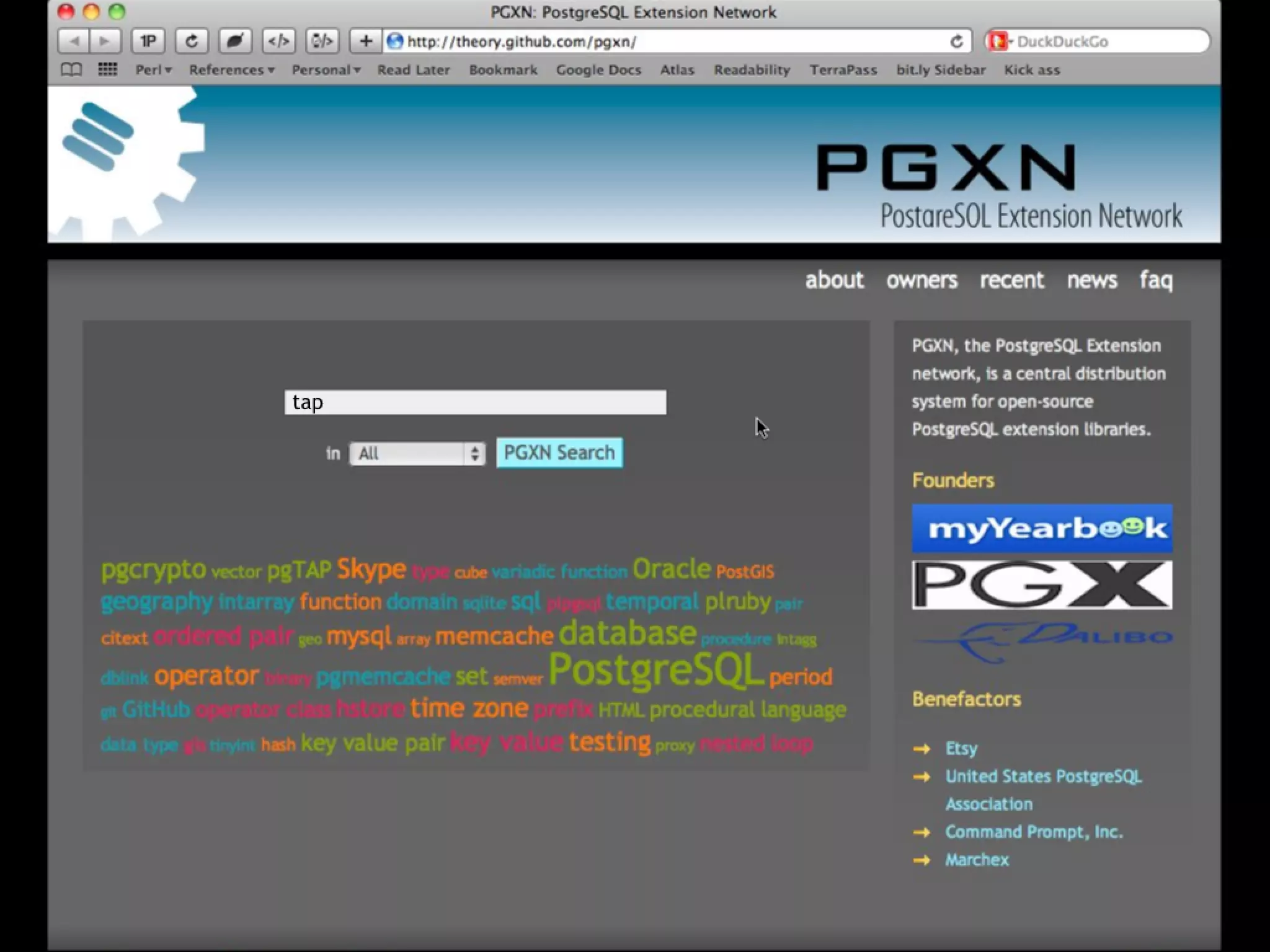Click the PGX founder logo
The width and height of the screenshot is (1270, 952).
coord(1042,585)
